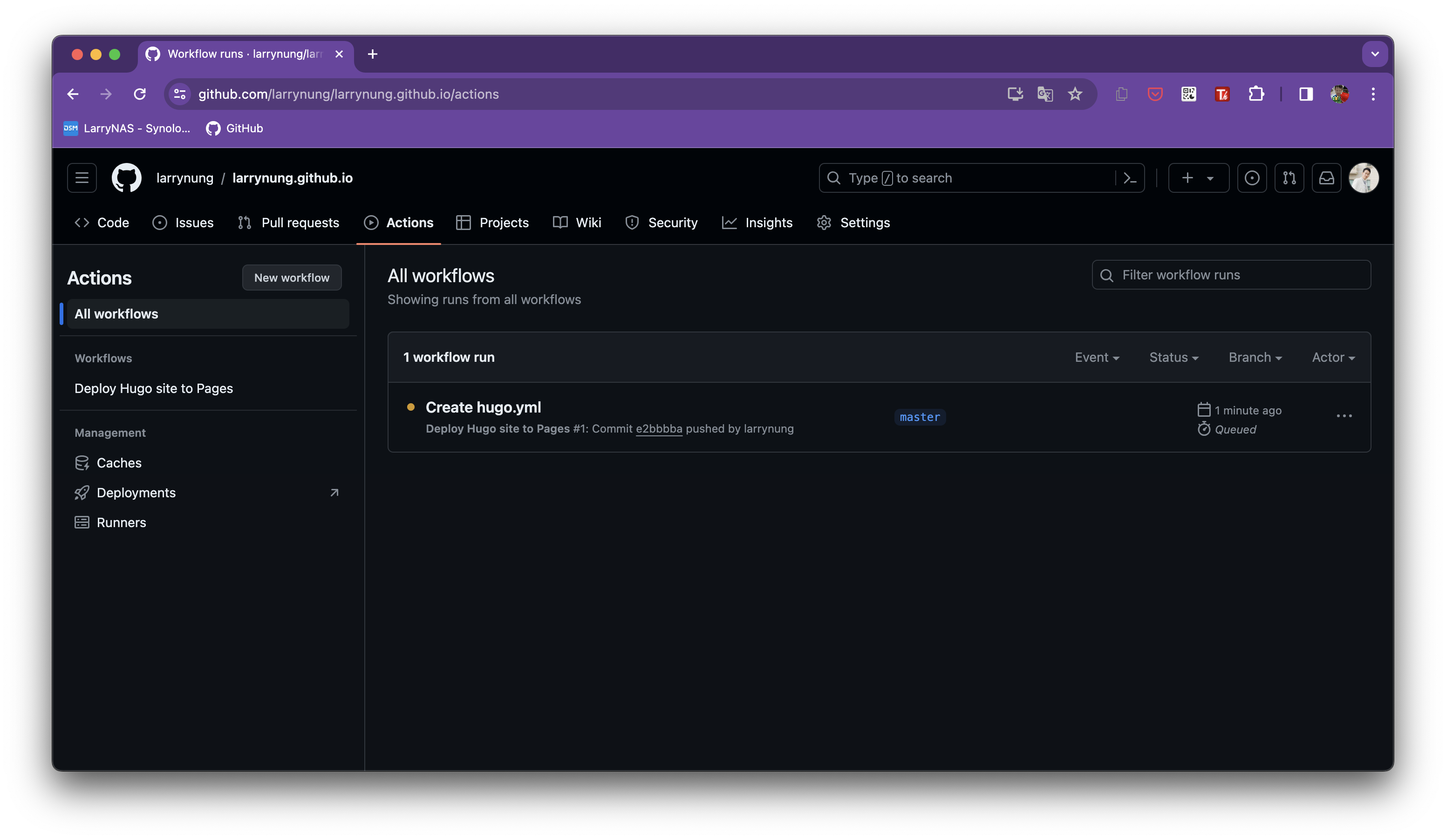
Task: Close the Workflow runs tab
Action: [x=339, y=54]
